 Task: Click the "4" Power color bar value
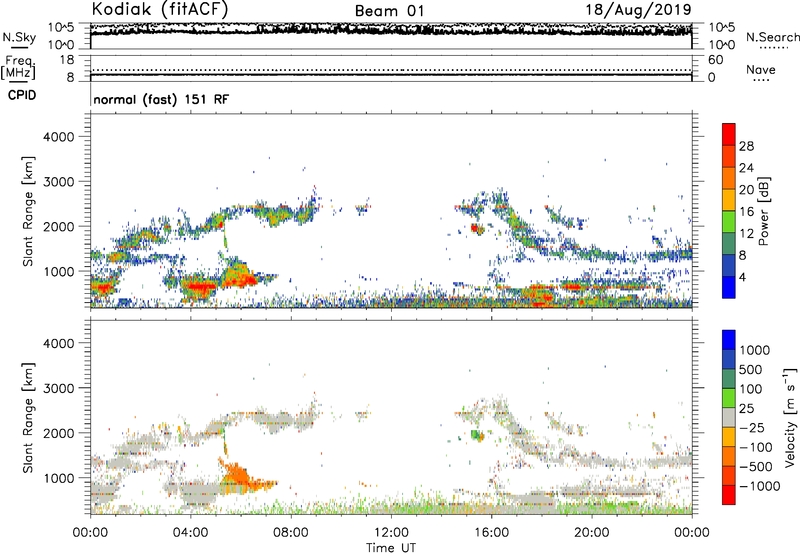click(743, 278)
